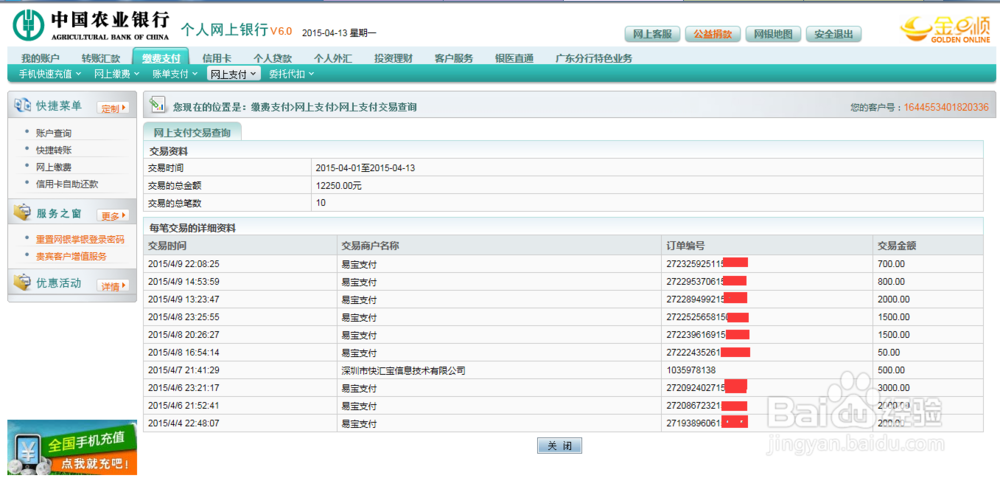Open the 账户查询 link
This screenshot has width=1000, height=478.
(x=54, y=133)
